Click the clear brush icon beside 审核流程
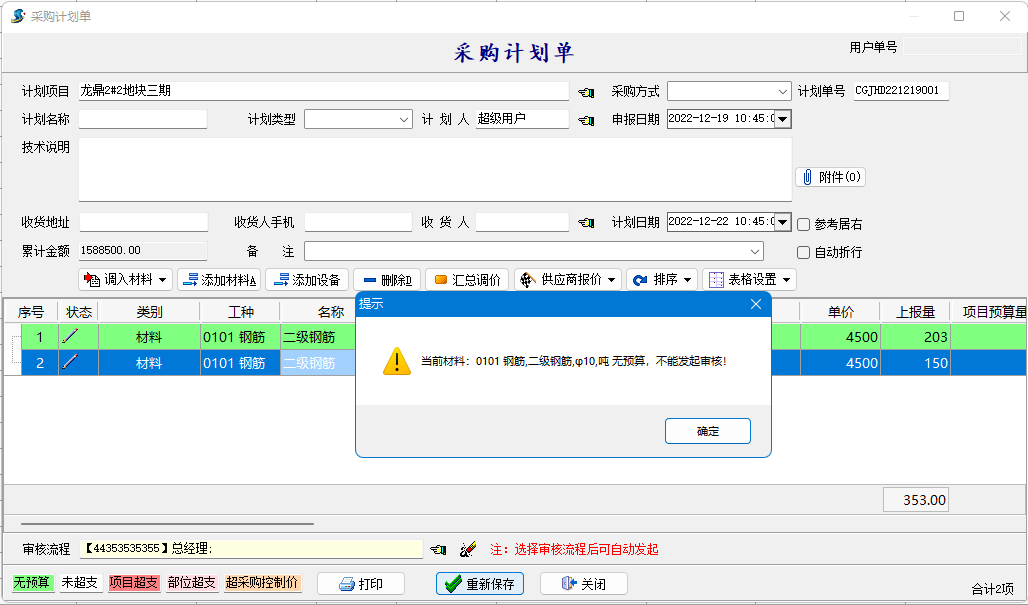Image resolution: width=1028 pixels, height=605 pixels. [467, 549]
